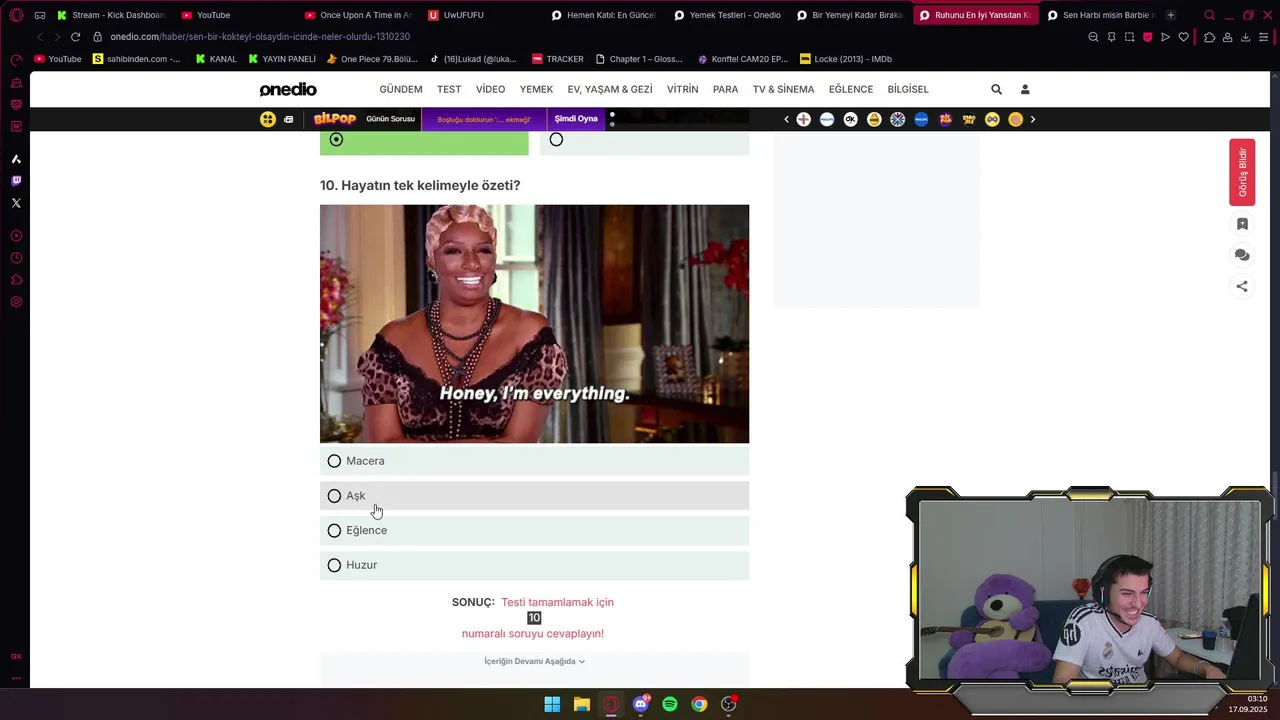Open the comments bubble icon on right
The image size is (1280, 720).
1242,255
